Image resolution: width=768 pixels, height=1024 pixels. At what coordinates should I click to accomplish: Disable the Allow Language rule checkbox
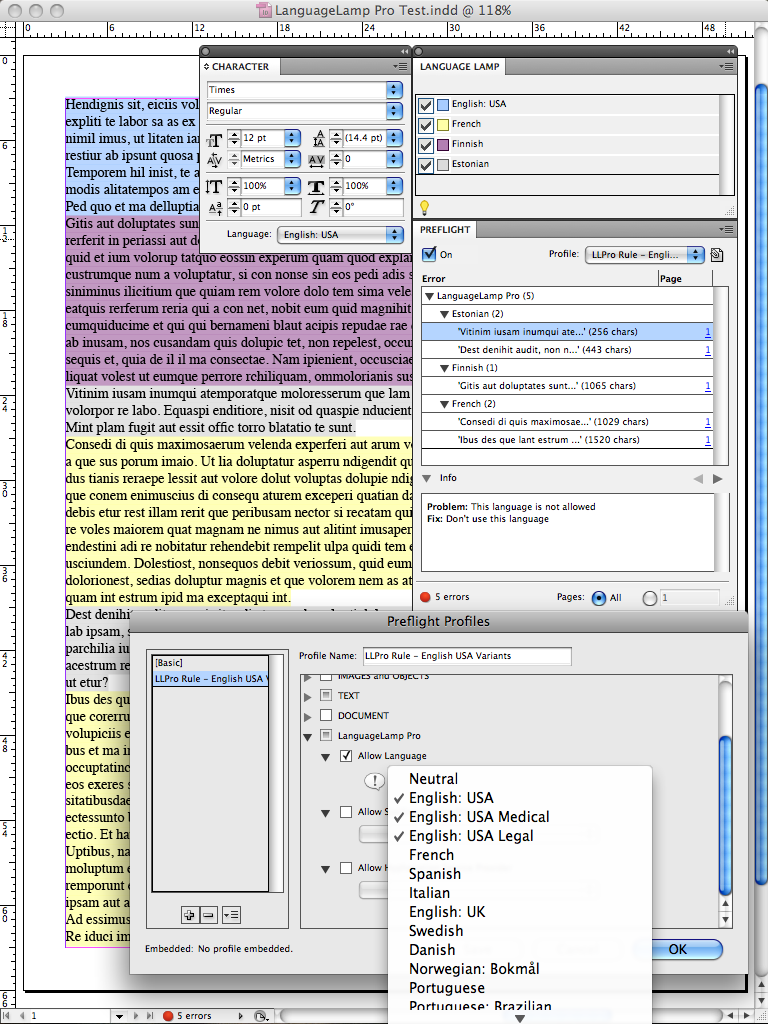click(346, 756)
